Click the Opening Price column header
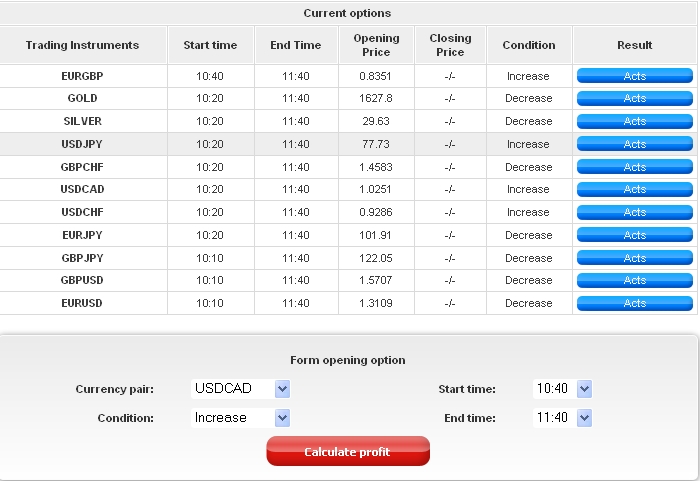The height and width of the screenshot is (481, 700). point(376,45)
